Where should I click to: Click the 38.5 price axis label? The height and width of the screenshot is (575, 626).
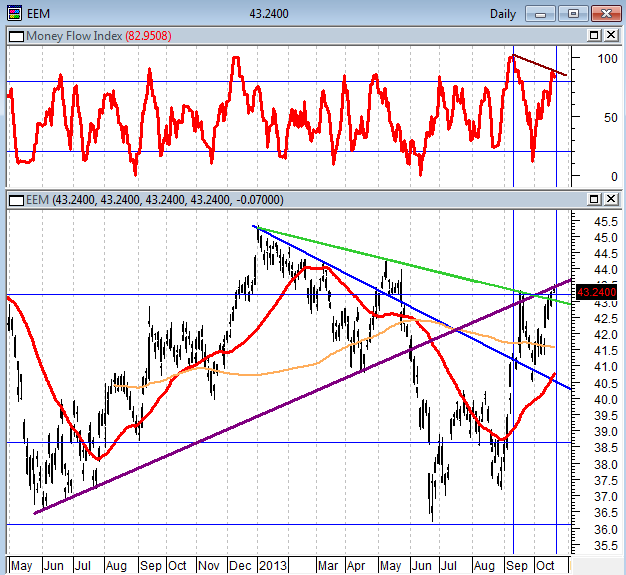coord(606,448)
